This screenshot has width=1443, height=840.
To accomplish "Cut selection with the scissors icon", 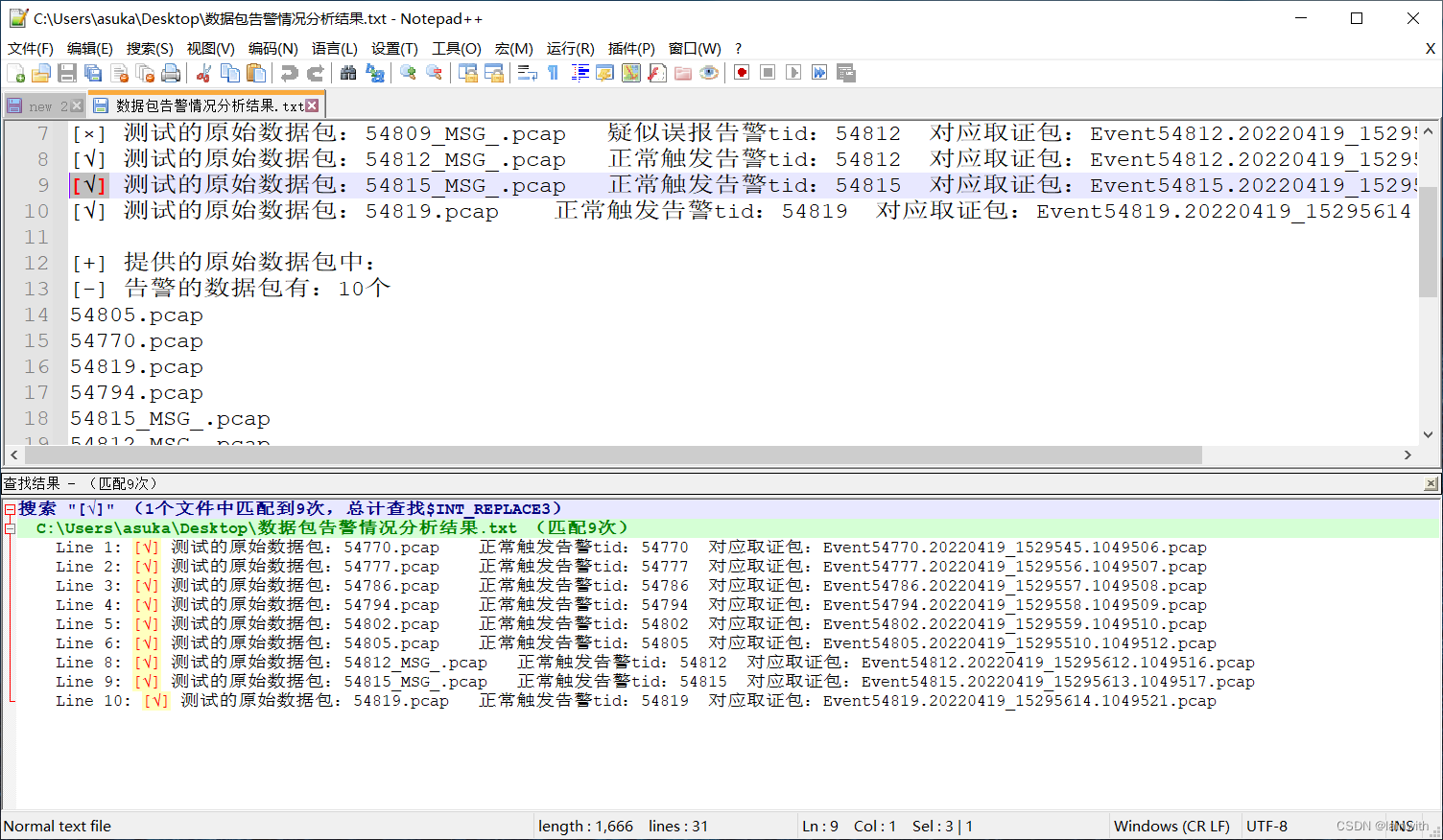I will 203,73.
